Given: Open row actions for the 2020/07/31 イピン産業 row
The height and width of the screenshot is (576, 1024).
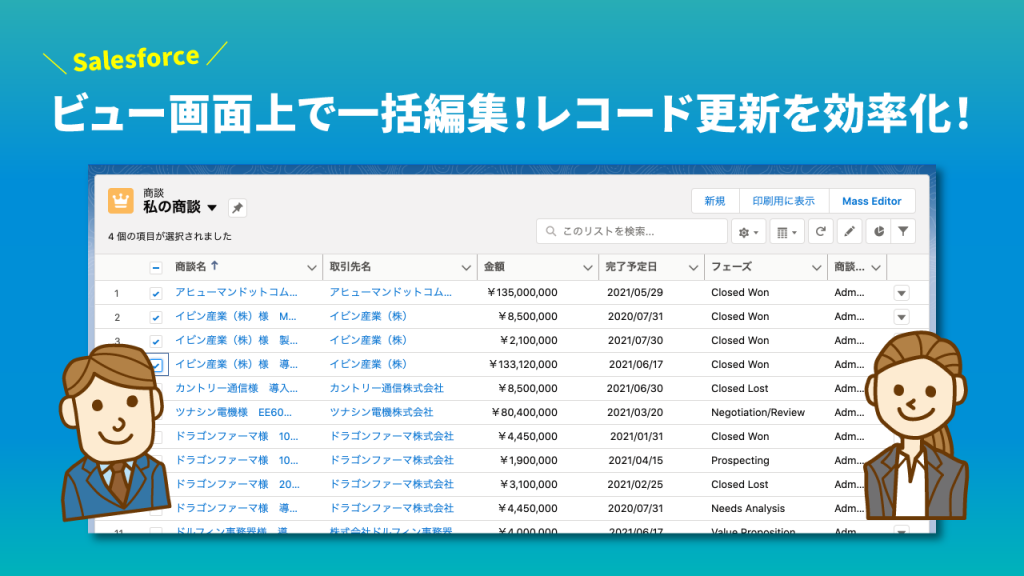Looking at the screenshot, I should [901, 317].
